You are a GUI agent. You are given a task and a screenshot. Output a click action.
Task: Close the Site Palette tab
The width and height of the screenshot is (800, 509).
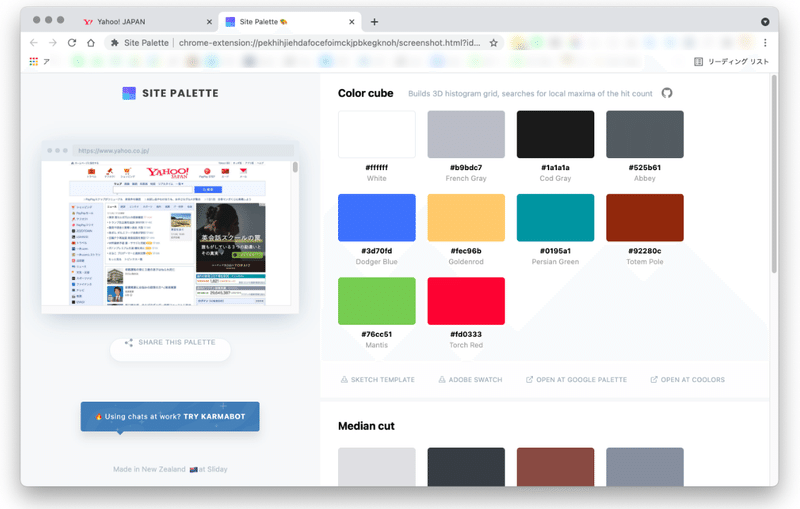click(x=352, y=22)
